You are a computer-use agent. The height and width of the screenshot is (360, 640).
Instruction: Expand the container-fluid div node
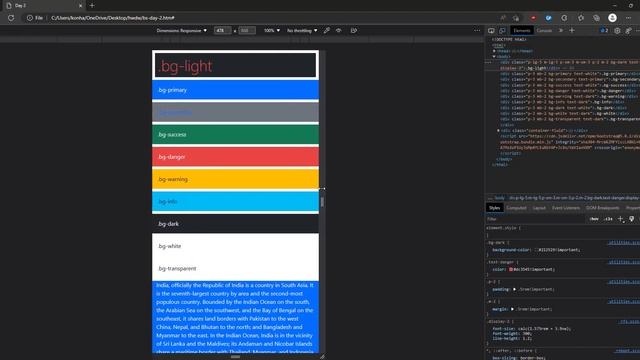498,131
